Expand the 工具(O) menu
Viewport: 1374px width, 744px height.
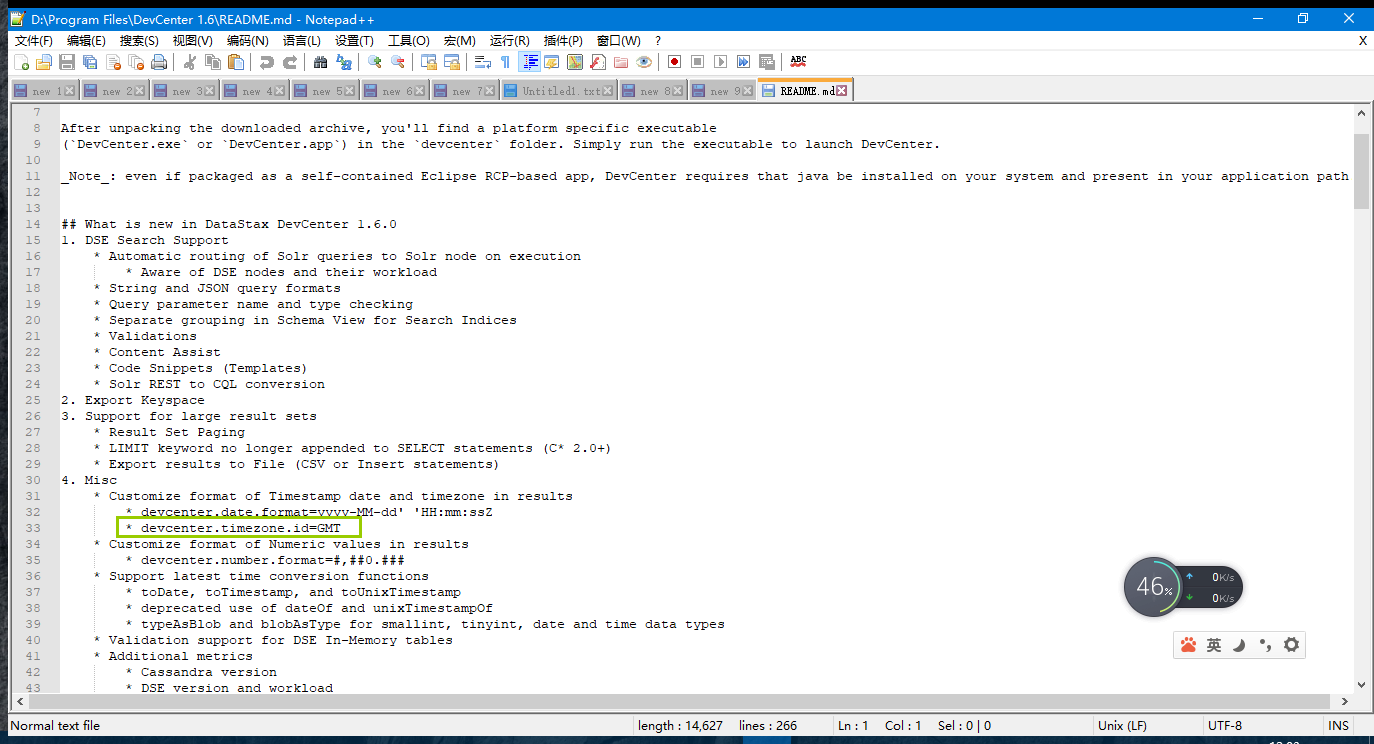(408, 40)
